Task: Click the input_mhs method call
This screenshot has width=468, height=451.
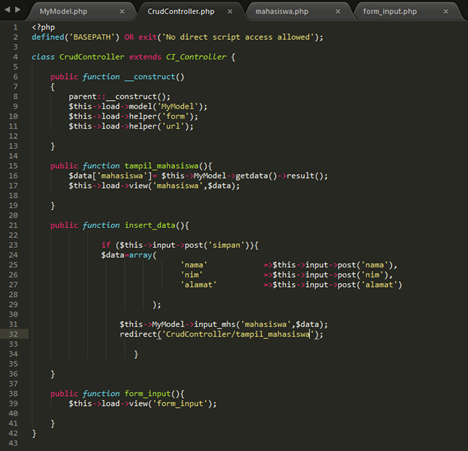Action: 215,324
